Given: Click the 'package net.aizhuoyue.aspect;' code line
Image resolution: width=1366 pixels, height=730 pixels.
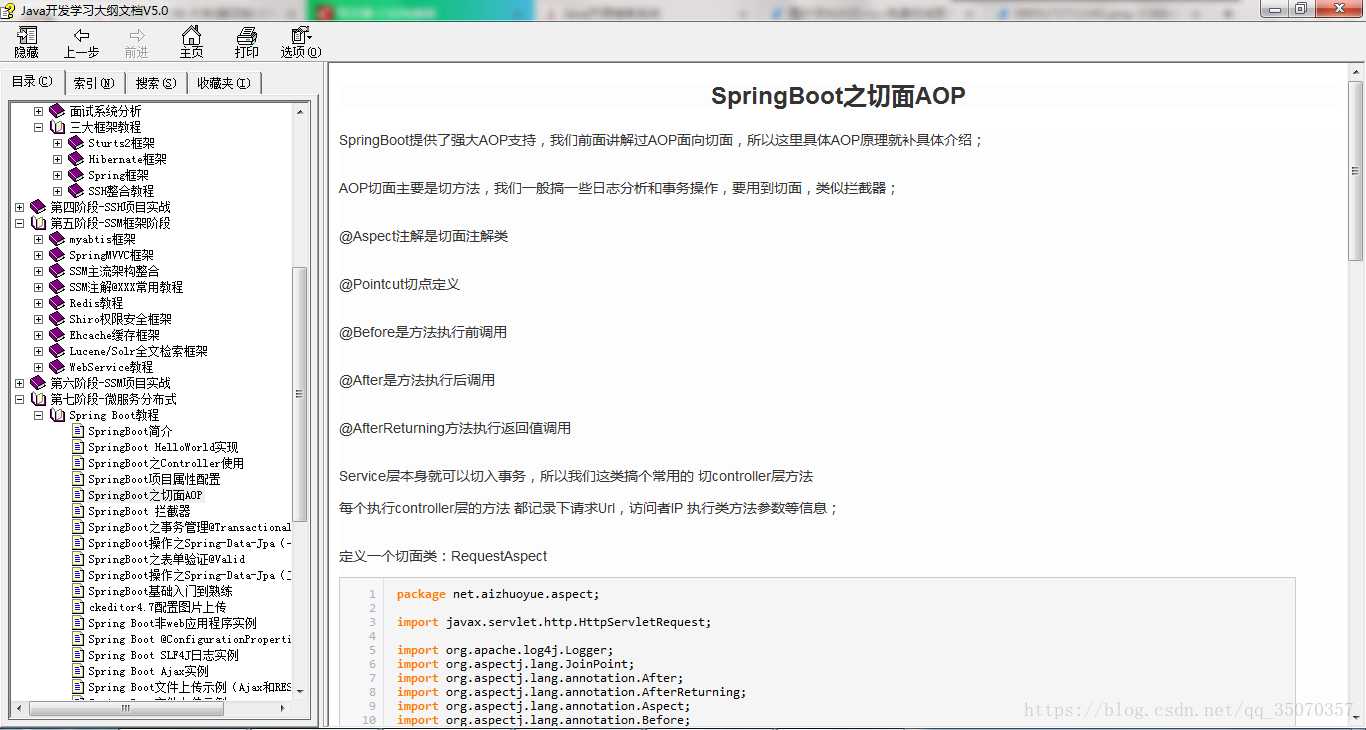Looking at the screenshot, I should point(498,594).
